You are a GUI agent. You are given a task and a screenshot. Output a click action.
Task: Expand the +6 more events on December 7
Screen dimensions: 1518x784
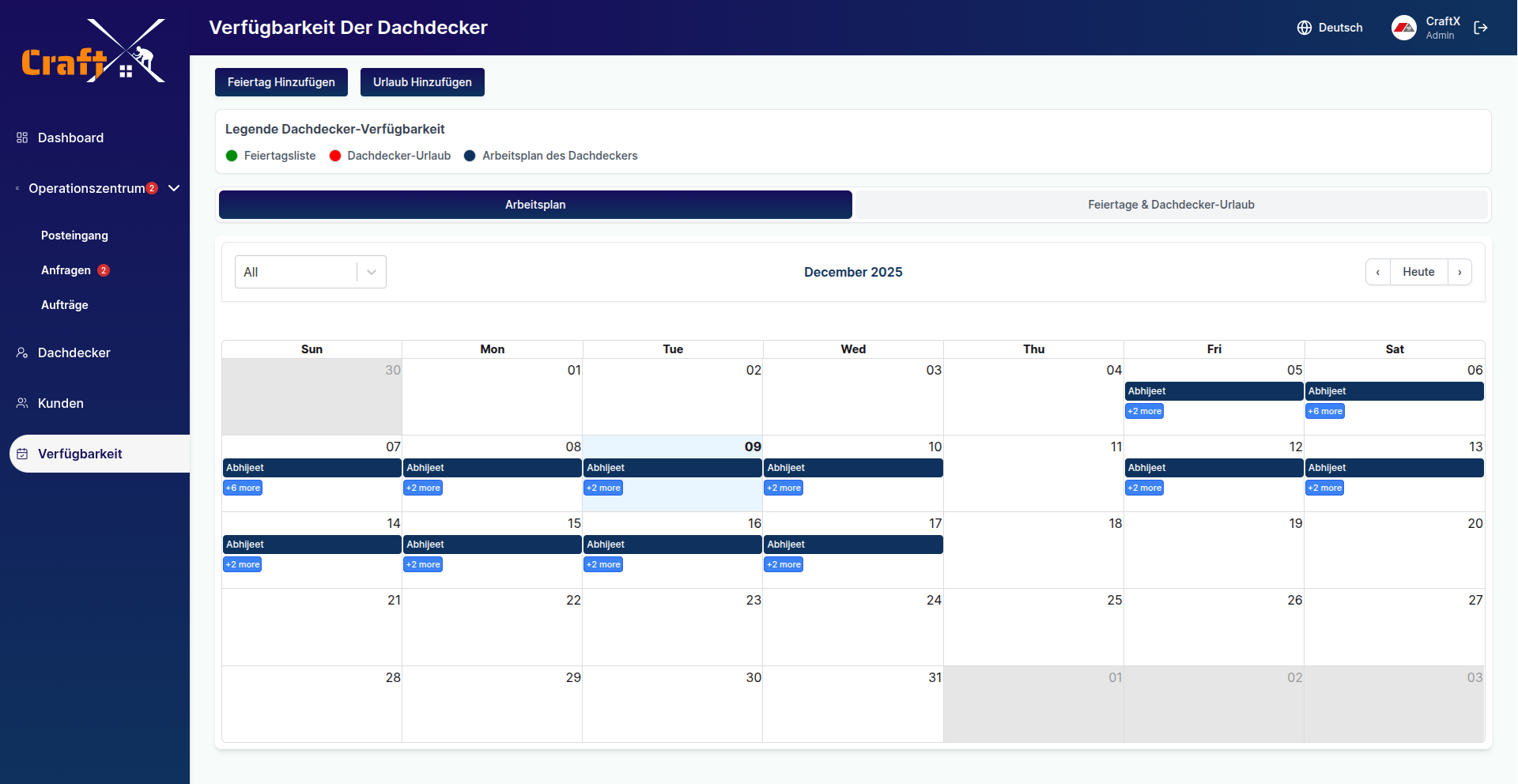tap(242, 488)
